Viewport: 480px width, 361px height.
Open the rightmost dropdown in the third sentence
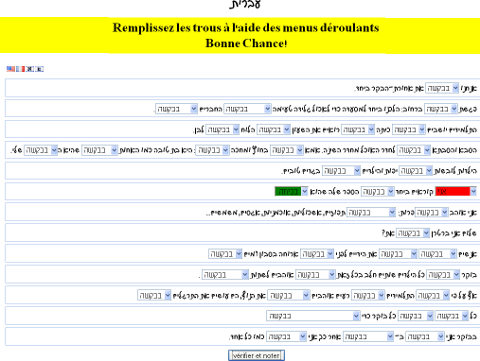click(409, 130)
